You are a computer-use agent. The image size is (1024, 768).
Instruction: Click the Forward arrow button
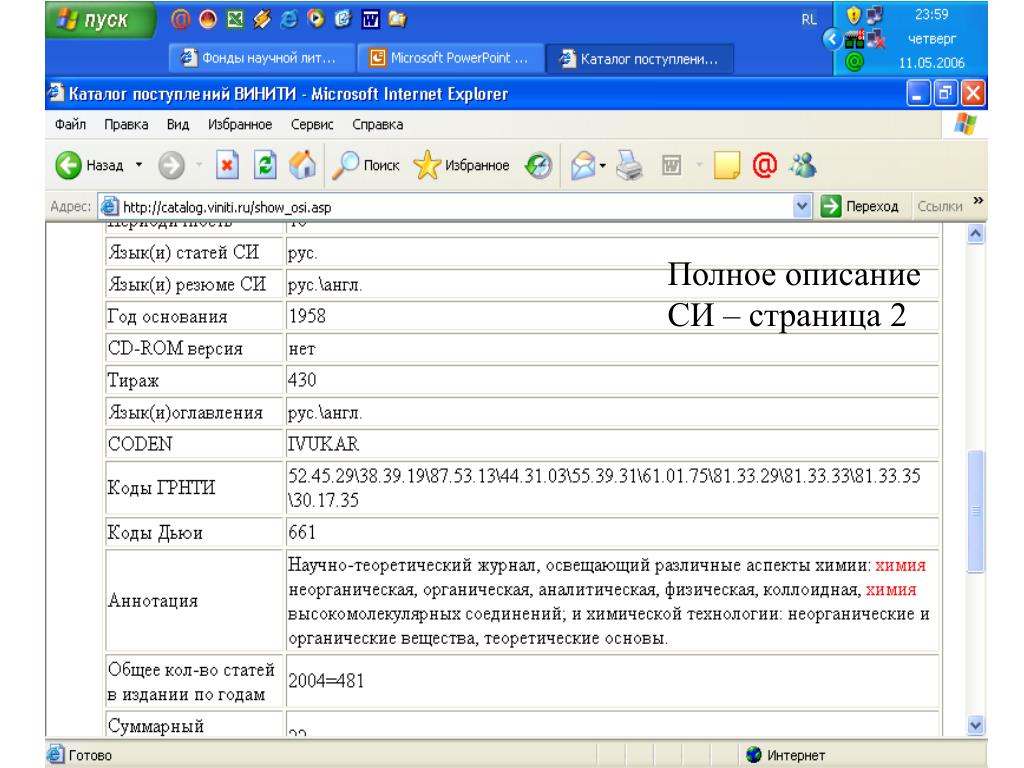[171, 165]
